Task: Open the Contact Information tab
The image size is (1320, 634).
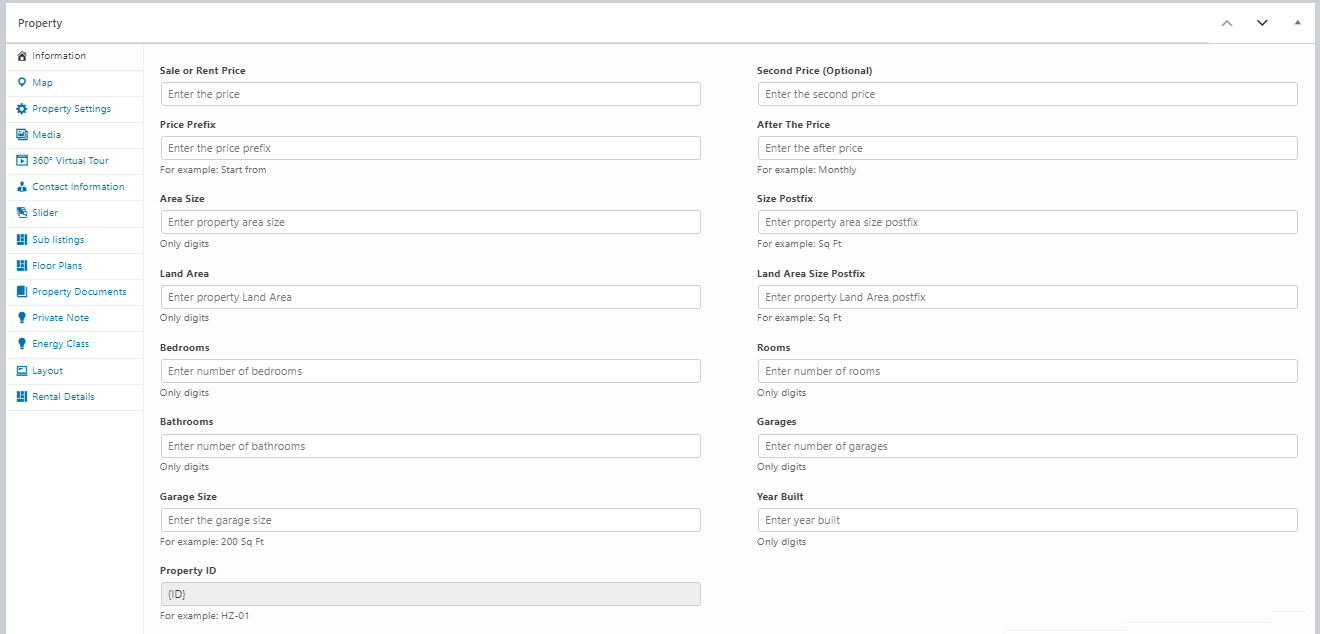Action: coord(75,187)
